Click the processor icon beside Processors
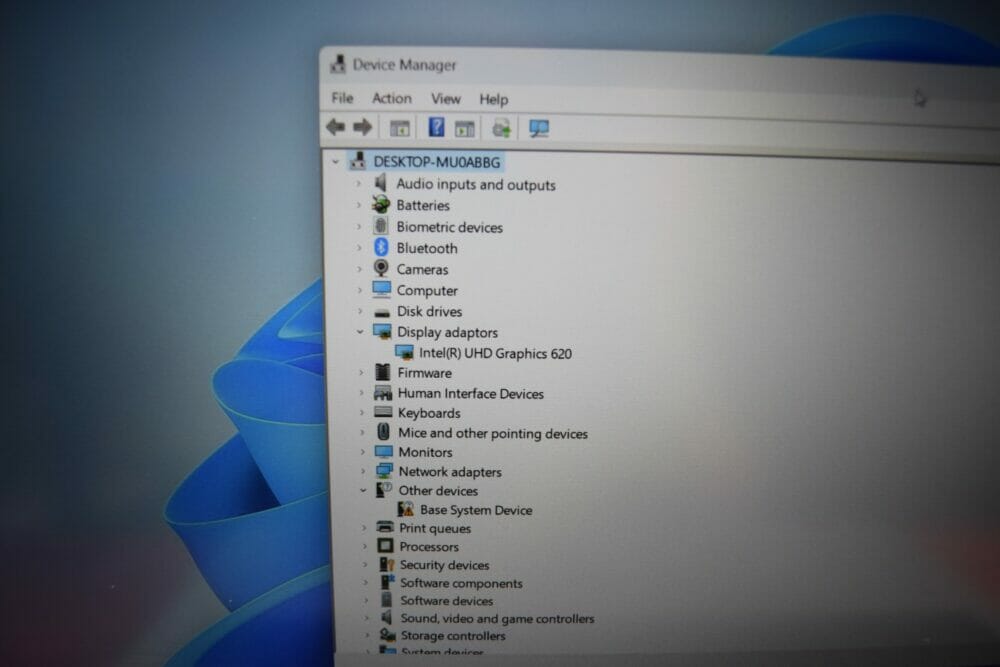Image resolution: width=1000 pixels, height=667 pixels. coord(385,546)
